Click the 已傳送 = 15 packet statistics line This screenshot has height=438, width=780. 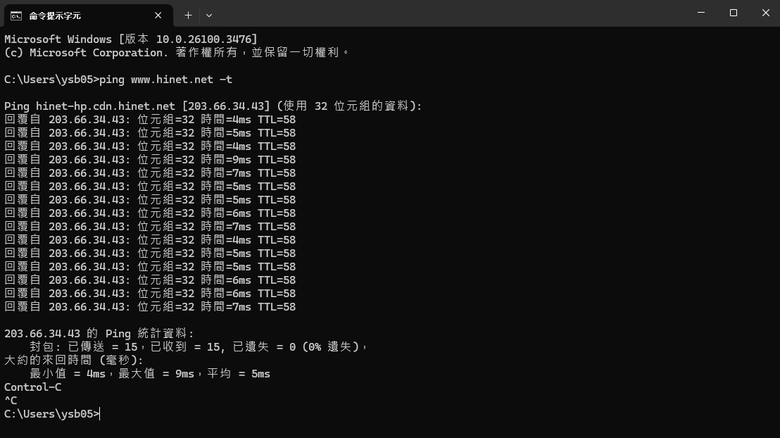point(198,347)
